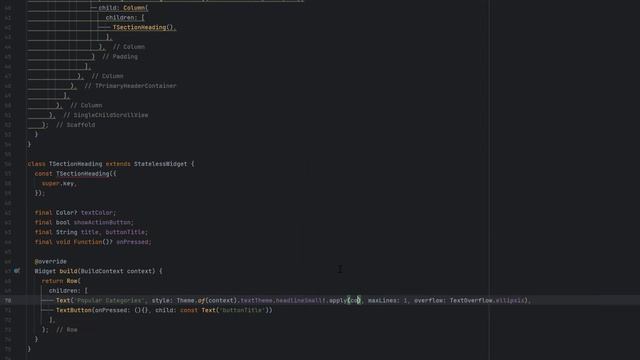
Task: Click the override gutter icon beside Widget build
Action: [x=17, y=271]
